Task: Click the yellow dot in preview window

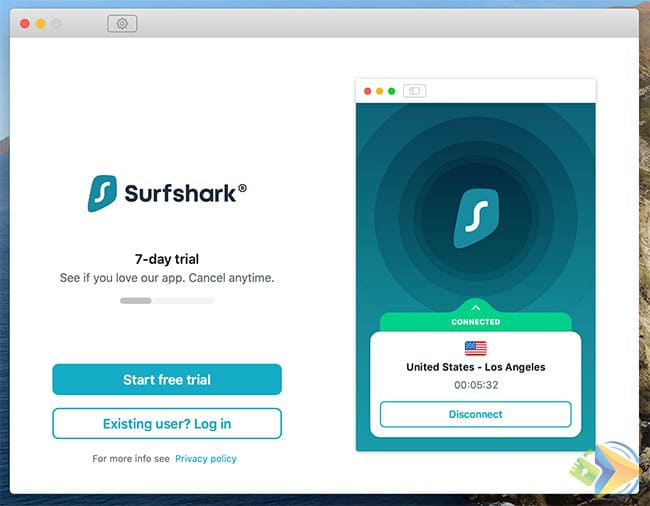Action: tap(380, 91)
